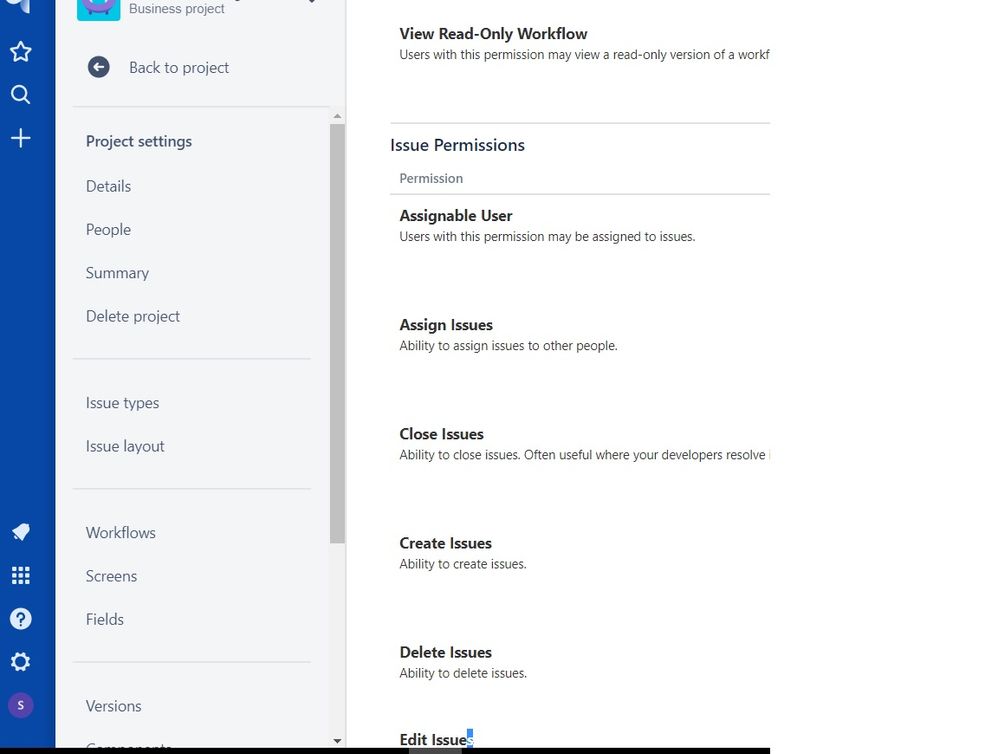Open Screens settings
Image resolution: width=998 pixels, height=754 pixels.
111,576
